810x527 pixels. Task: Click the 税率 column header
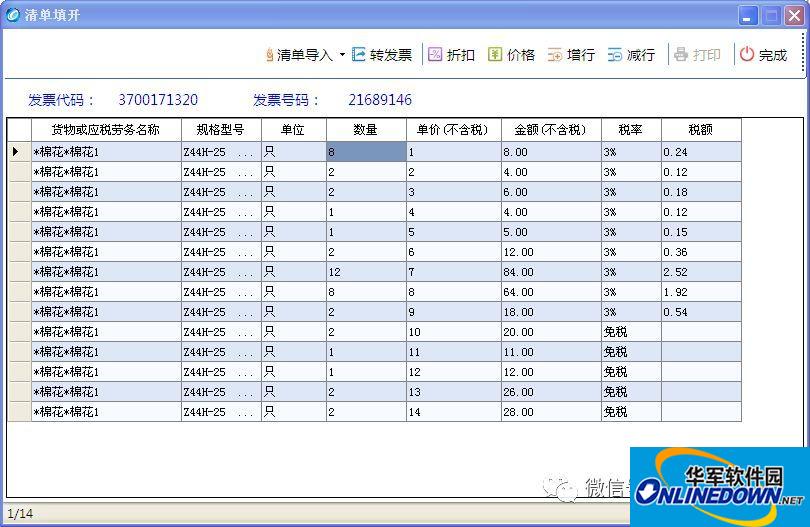click(x=630, y=130)
